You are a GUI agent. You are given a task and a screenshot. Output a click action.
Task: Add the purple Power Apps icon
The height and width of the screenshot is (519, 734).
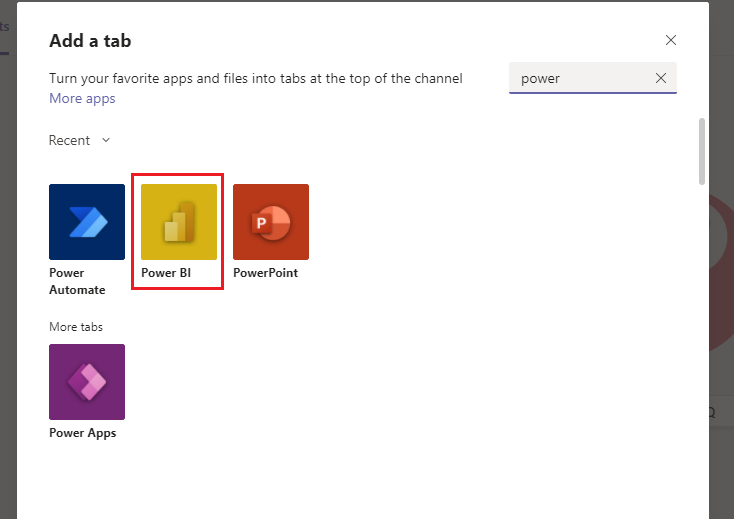pos(87,382)
